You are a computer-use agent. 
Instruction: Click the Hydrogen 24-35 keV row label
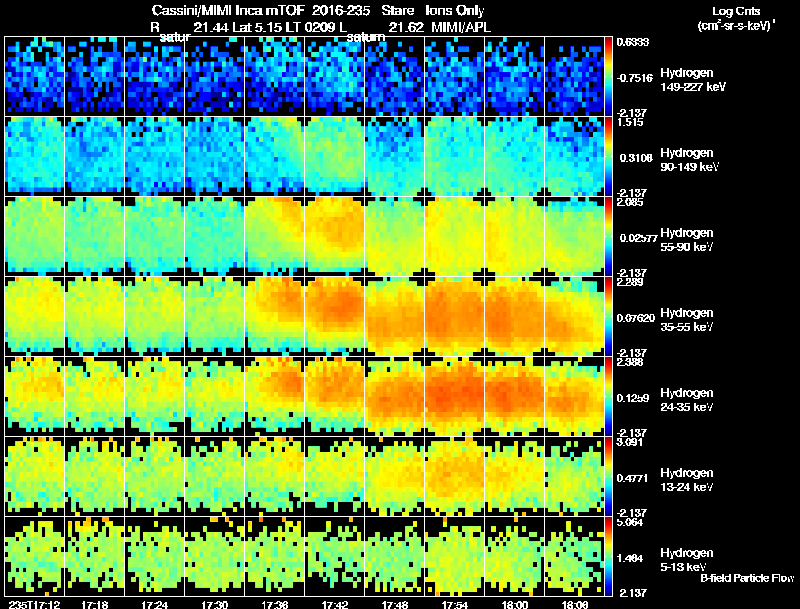[687, 400]
